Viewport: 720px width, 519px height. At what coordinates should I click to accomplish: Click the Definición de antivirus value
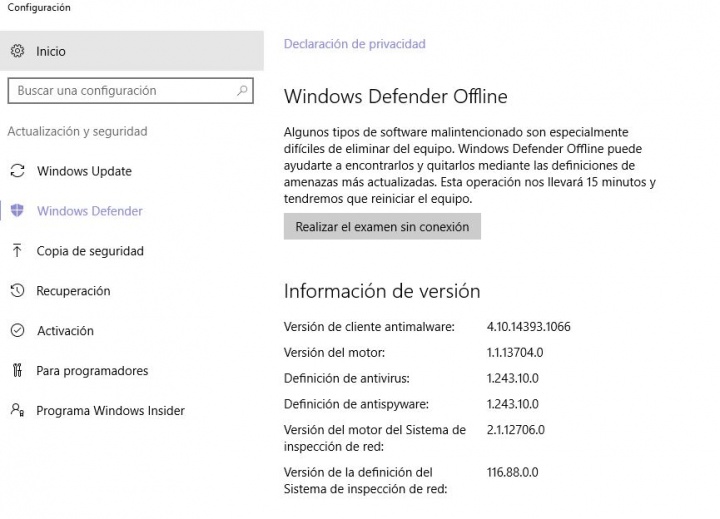tap(512, 378)
